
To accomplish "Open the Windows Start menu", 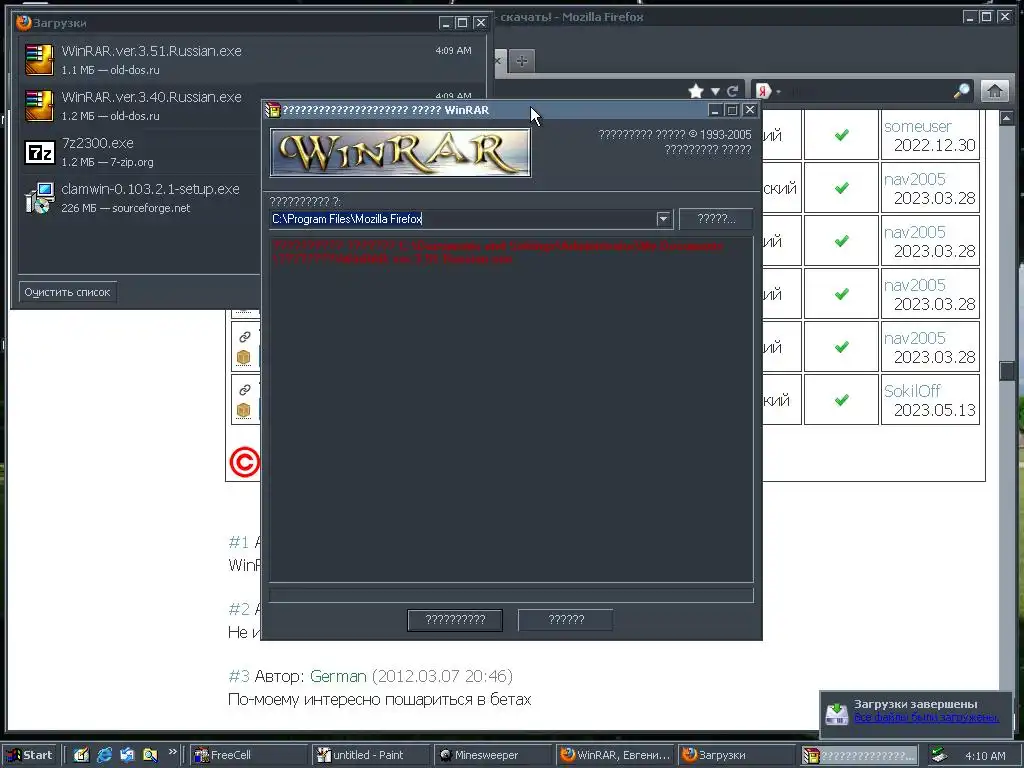I will [x=30, y=755].
